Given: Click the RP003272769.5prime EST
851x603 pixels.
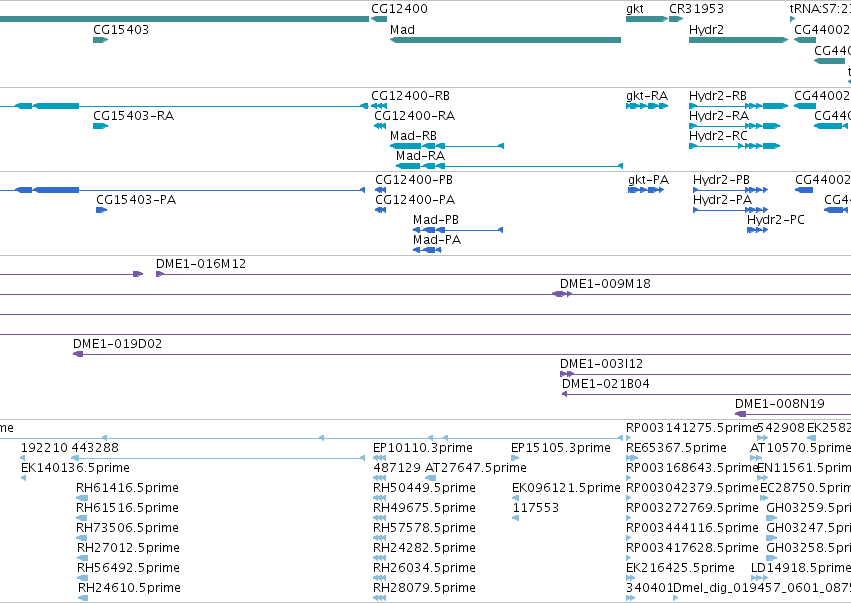Looking at the screenshot, I should tap(629, 518).
